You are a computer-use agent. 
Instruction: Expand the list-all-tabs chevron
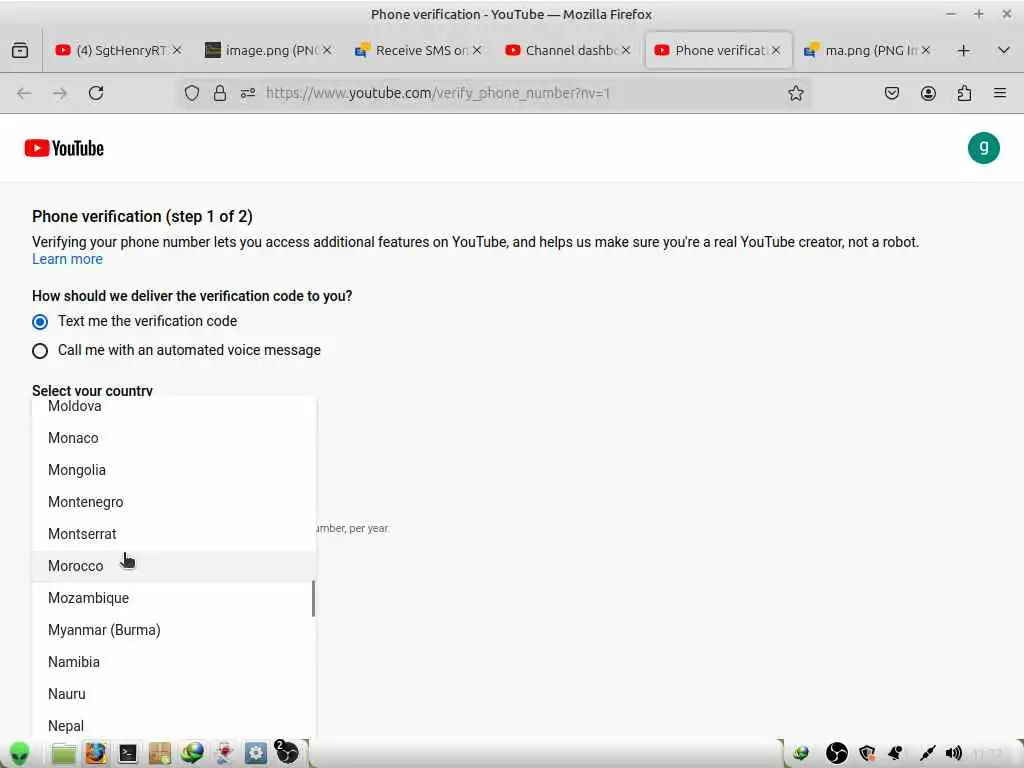pyautogui.click(x=1004, y=50)
